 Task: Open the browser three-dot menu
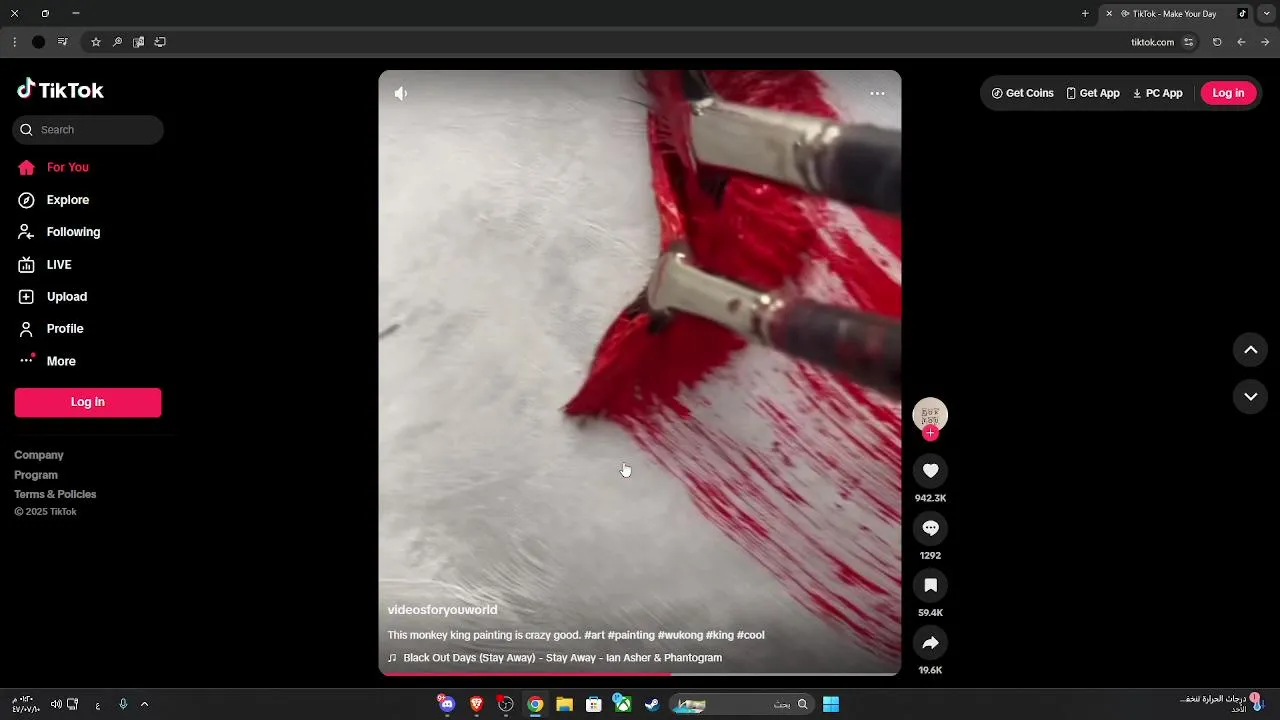(x=14, y=42)
